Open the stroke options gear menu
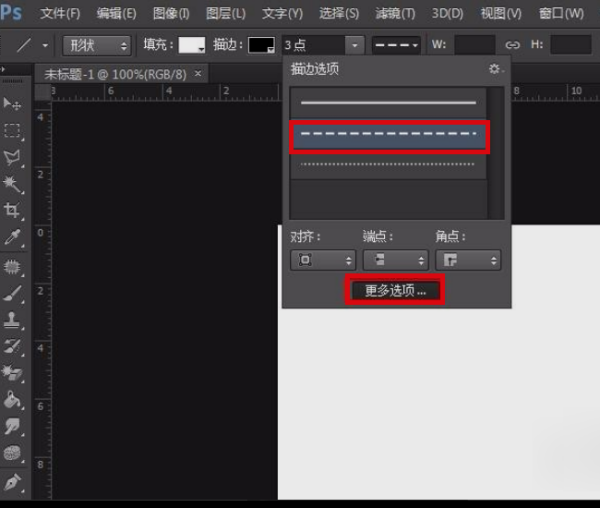Screen dimensions: 600x508 pos(496,69)
